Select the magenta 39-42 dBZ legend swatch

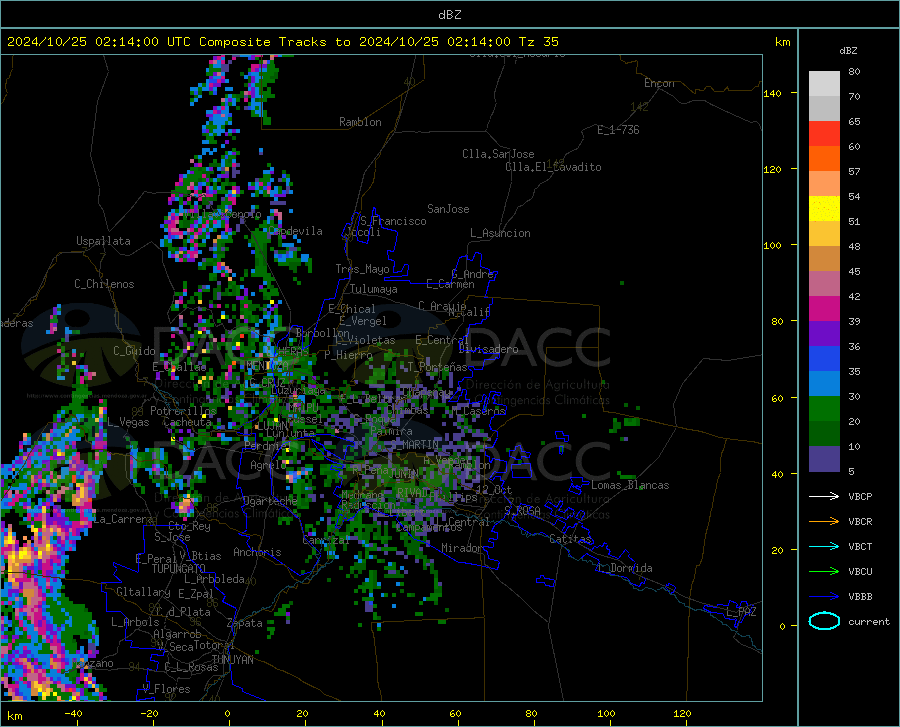(824, 309)
